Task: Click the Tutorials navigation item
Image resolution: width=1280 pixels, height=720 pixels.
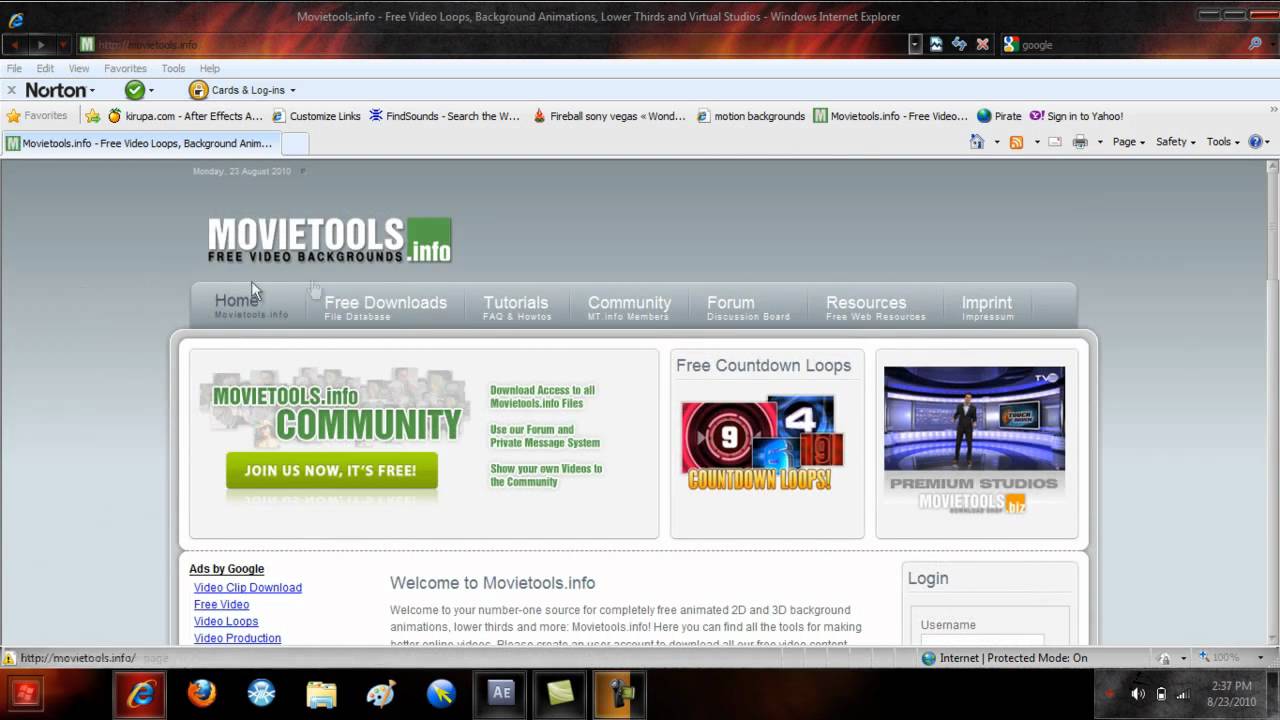Action: [516, 307]
